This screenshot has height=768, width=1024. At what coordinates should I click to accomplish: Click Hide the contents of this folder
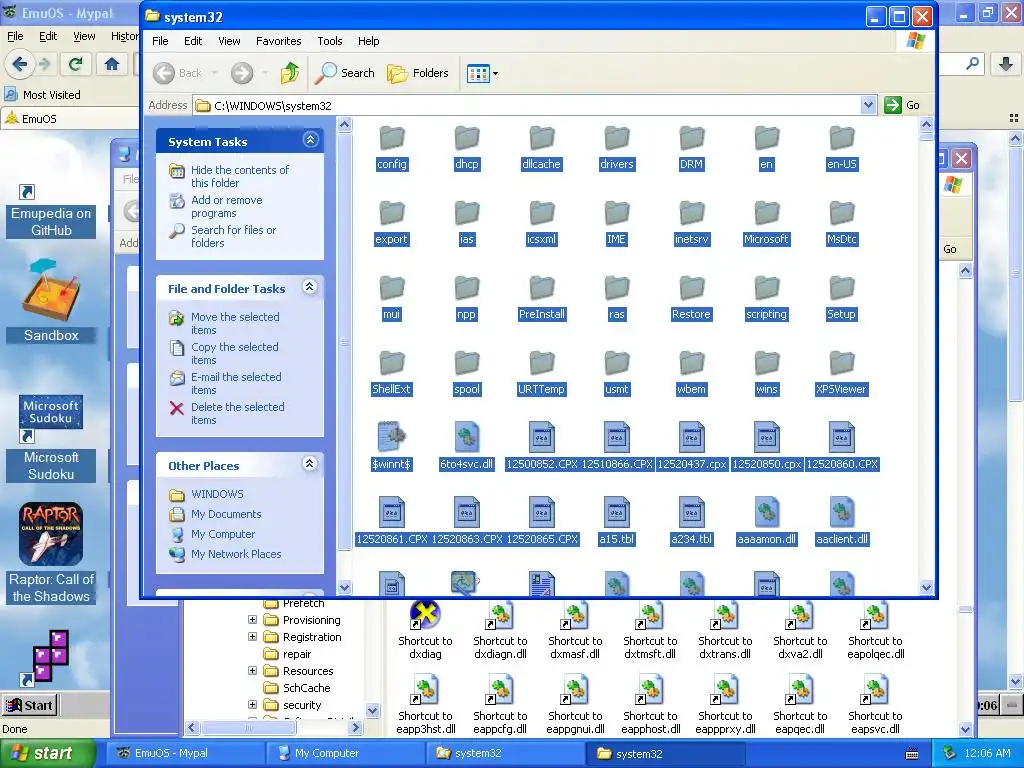[x=240, y=176]
